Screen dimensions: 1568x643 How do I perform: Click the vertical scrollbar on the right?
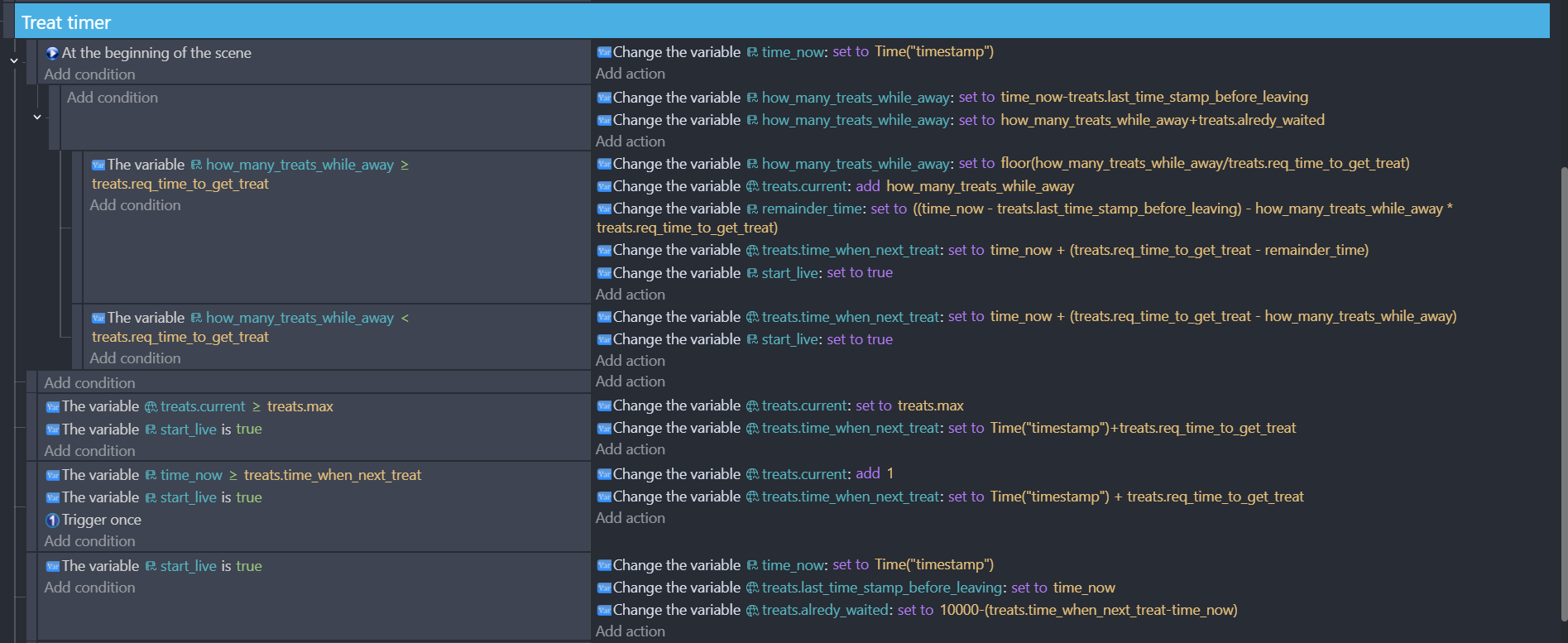pyautogui.click(x=1562, y=393)
